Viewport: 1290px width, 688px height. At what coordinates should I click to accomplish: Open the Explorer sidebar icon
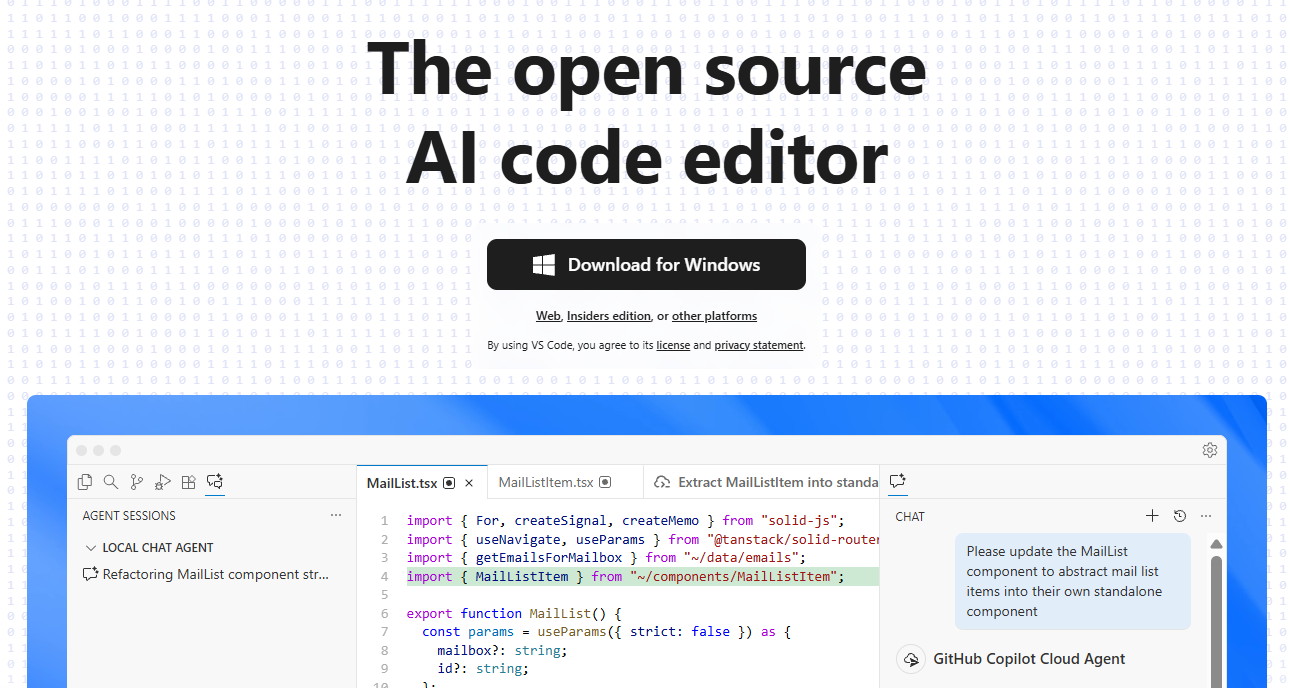click(85, 481)
